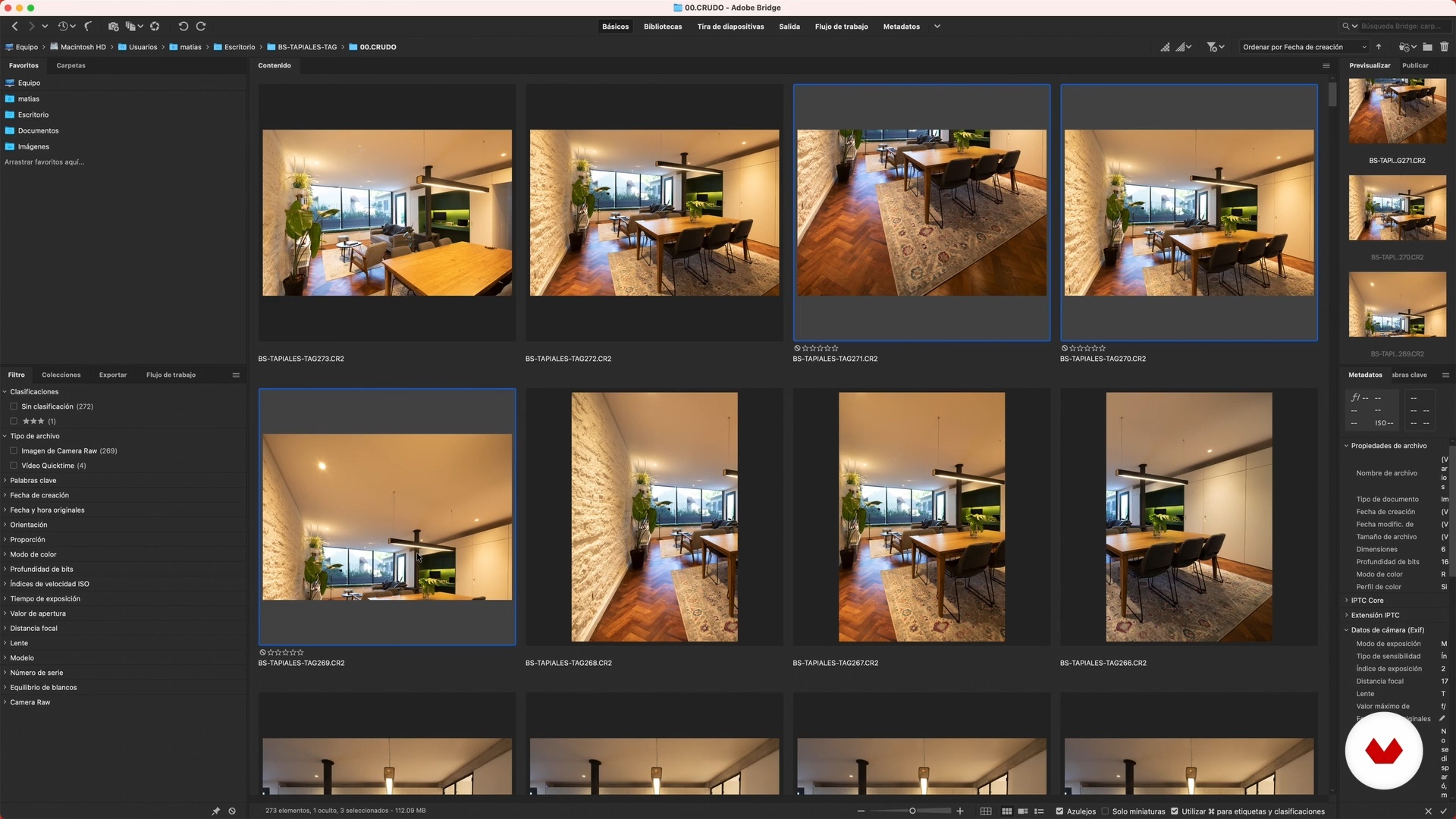This screenshot has height=819, width=1456.
Task: Open the workspace list chevron after Metadatos
Action: tap(937, 27)
